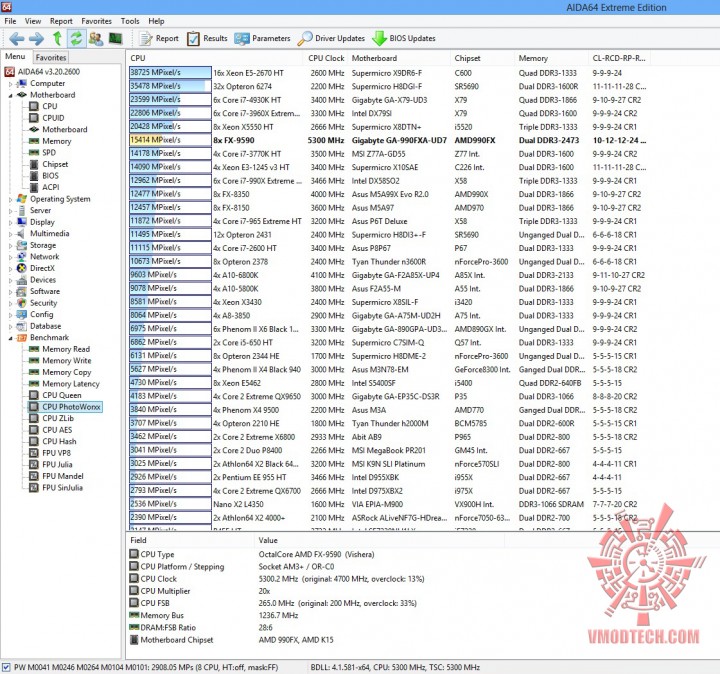Screen dimensions: 720x674
Task: Expand the Storage tree node
Action: point(11,246)
